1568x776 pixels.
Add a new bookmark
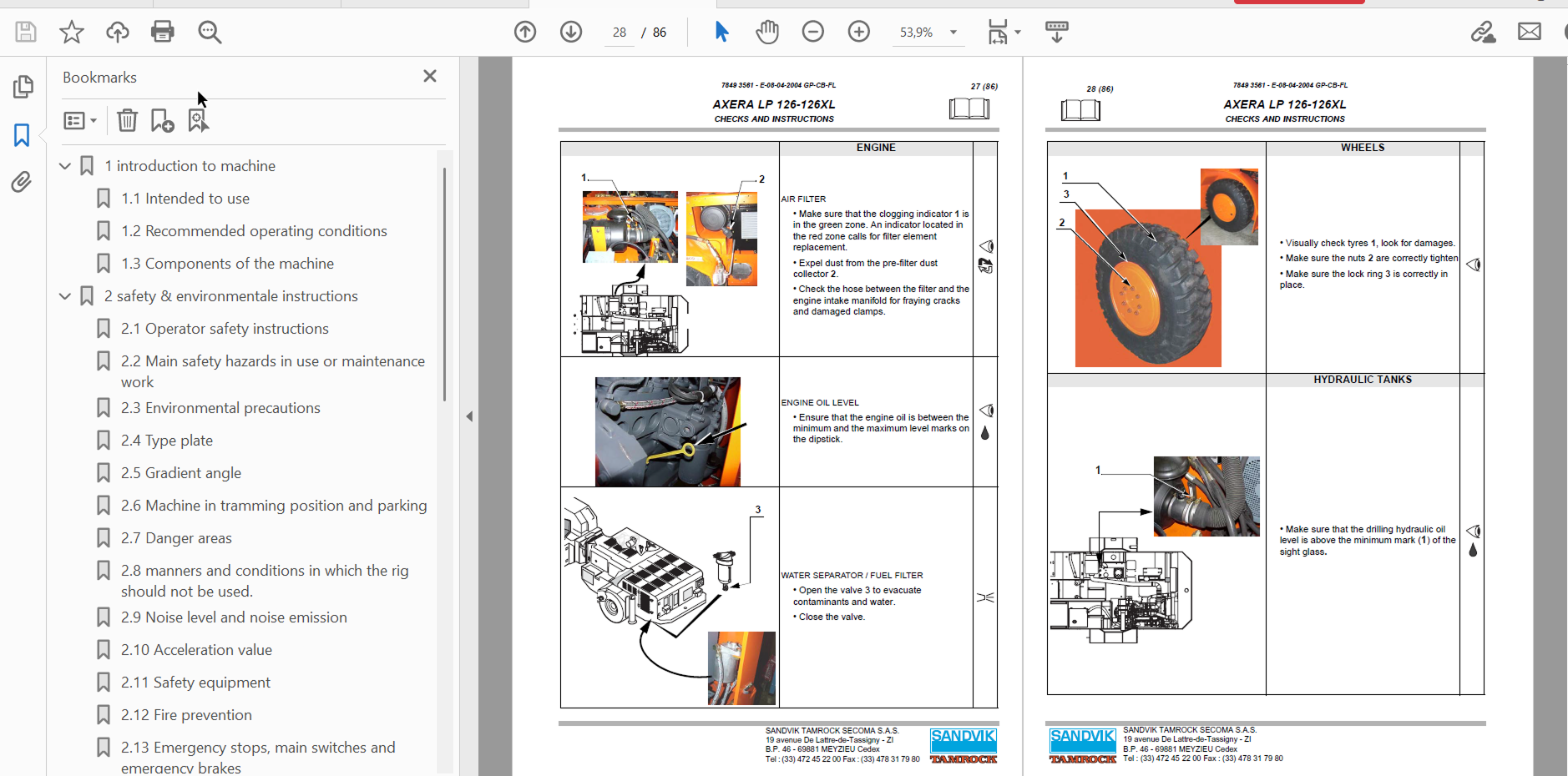pos(162,121)
